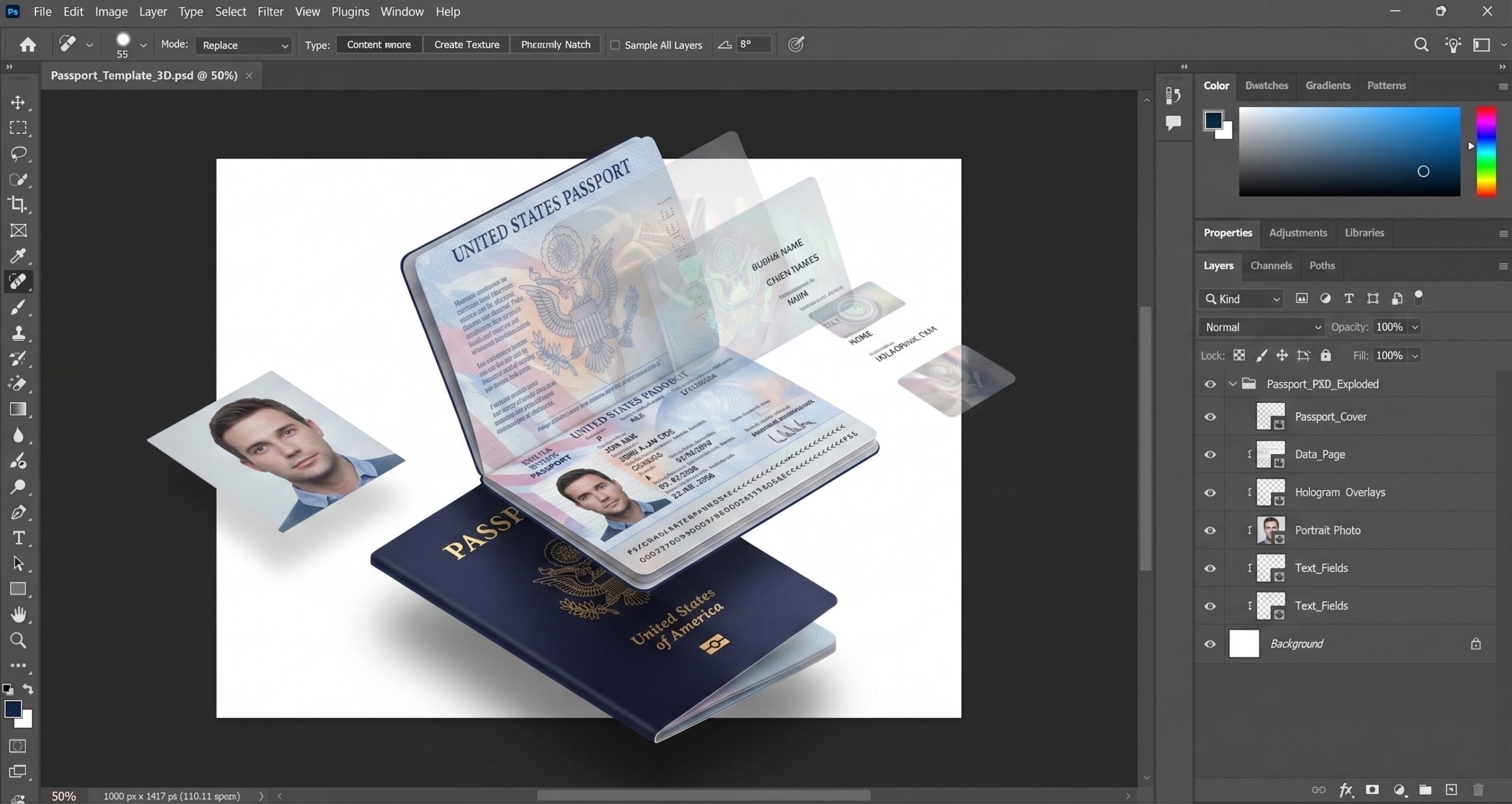Screen dimensions: 1512x804
Task: Switch to the Channels tab
Action: [1271, 266]
